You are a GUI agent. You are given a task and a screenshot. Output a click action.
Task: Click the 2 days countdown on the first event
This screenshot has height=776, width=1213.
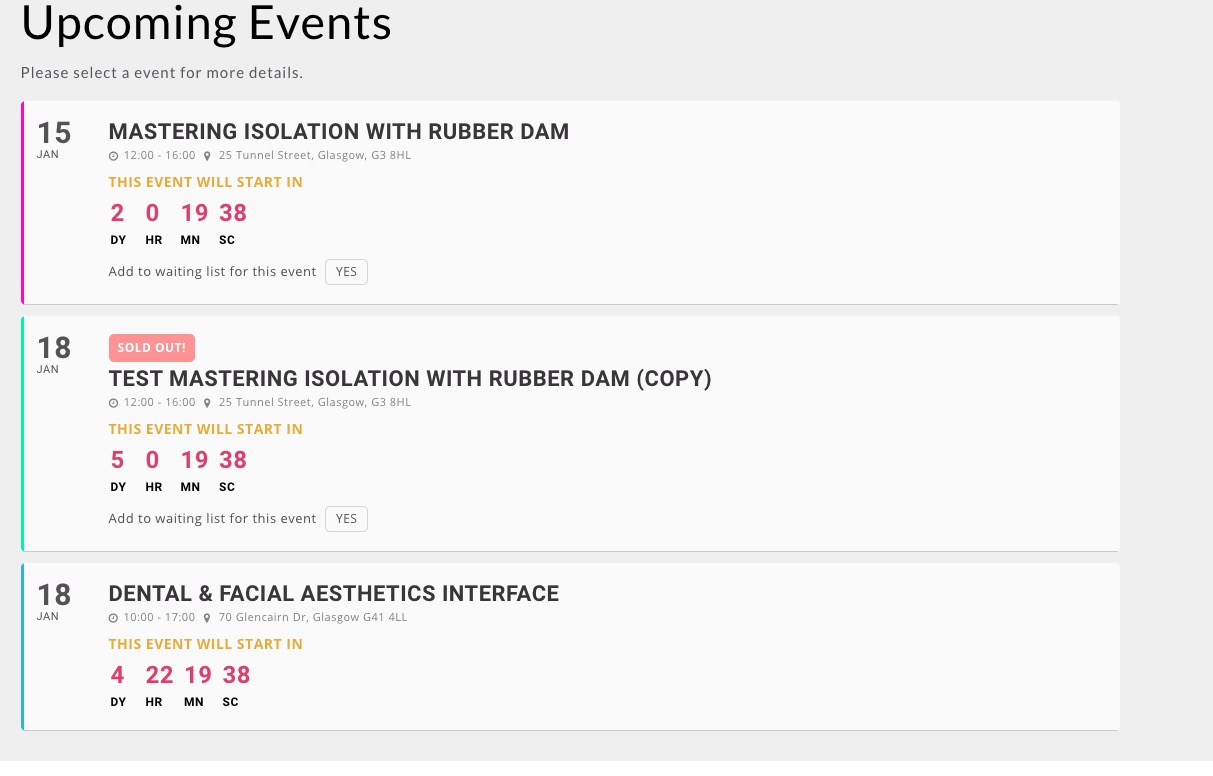point(118,213)
